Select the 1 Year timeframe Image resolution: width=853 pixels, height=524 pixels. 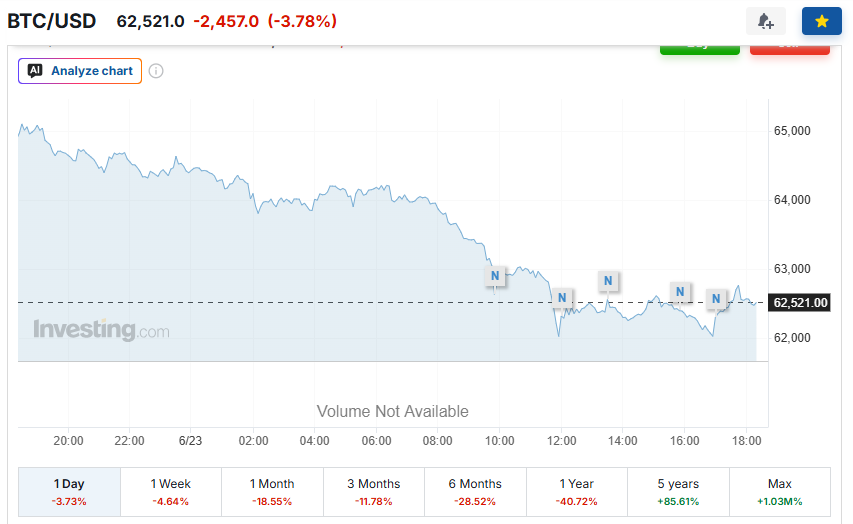point(577,492)
